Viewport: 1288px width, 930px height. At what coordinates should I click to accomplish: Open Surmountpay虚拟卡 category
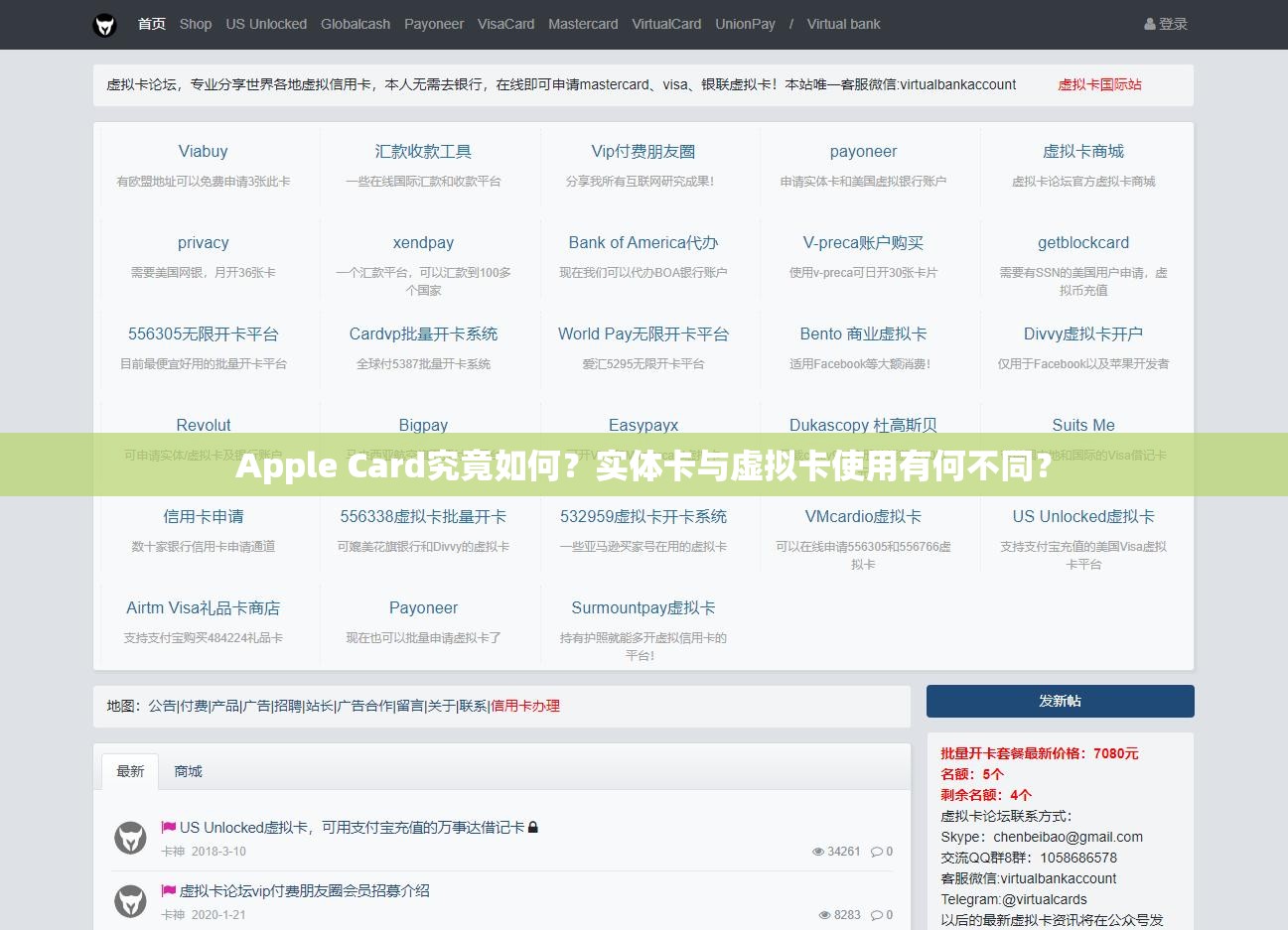[x=644, y=607]
